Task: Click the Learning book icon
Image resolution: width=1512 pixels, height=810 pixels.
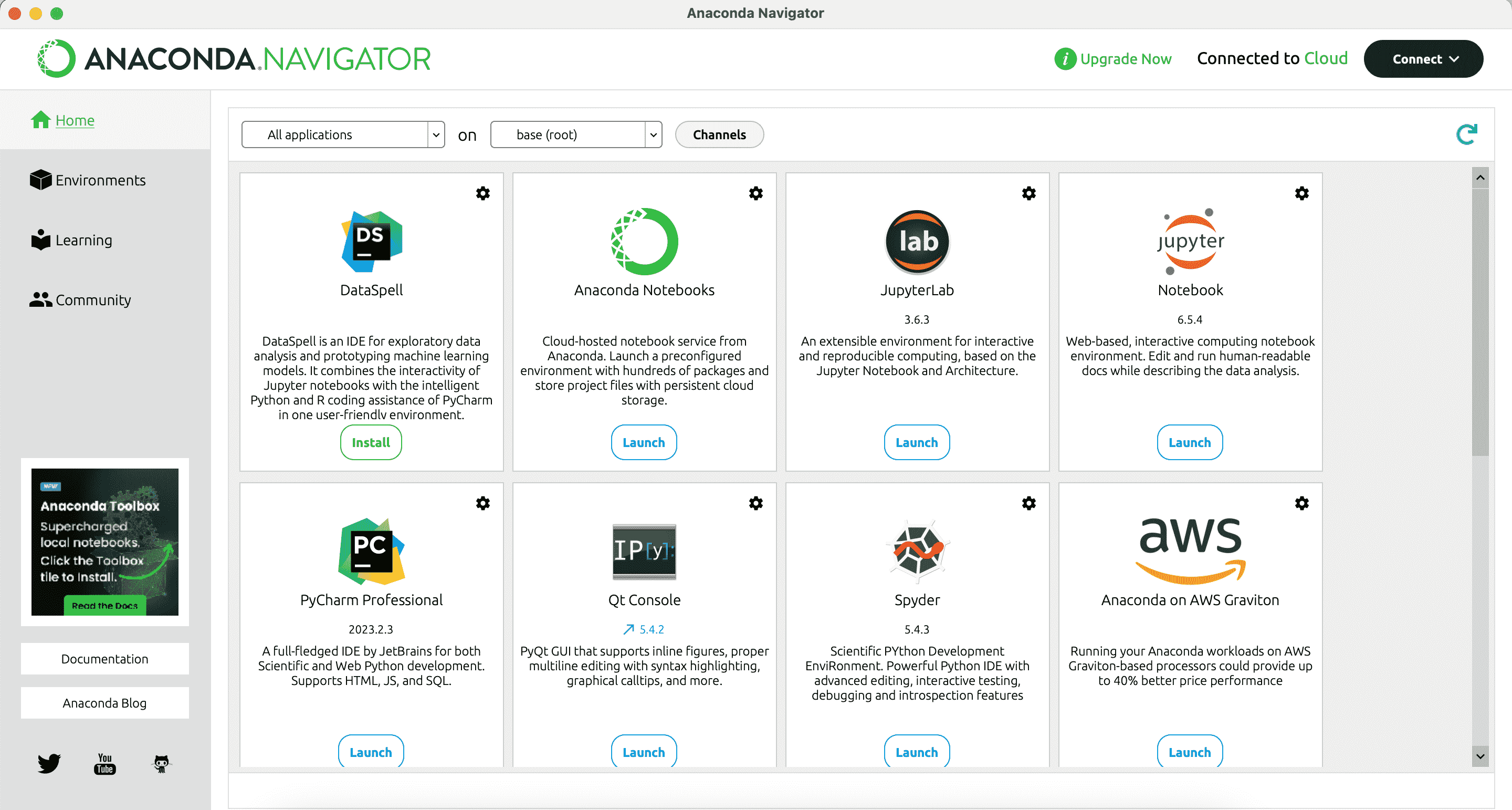Action: coord(40,240)
